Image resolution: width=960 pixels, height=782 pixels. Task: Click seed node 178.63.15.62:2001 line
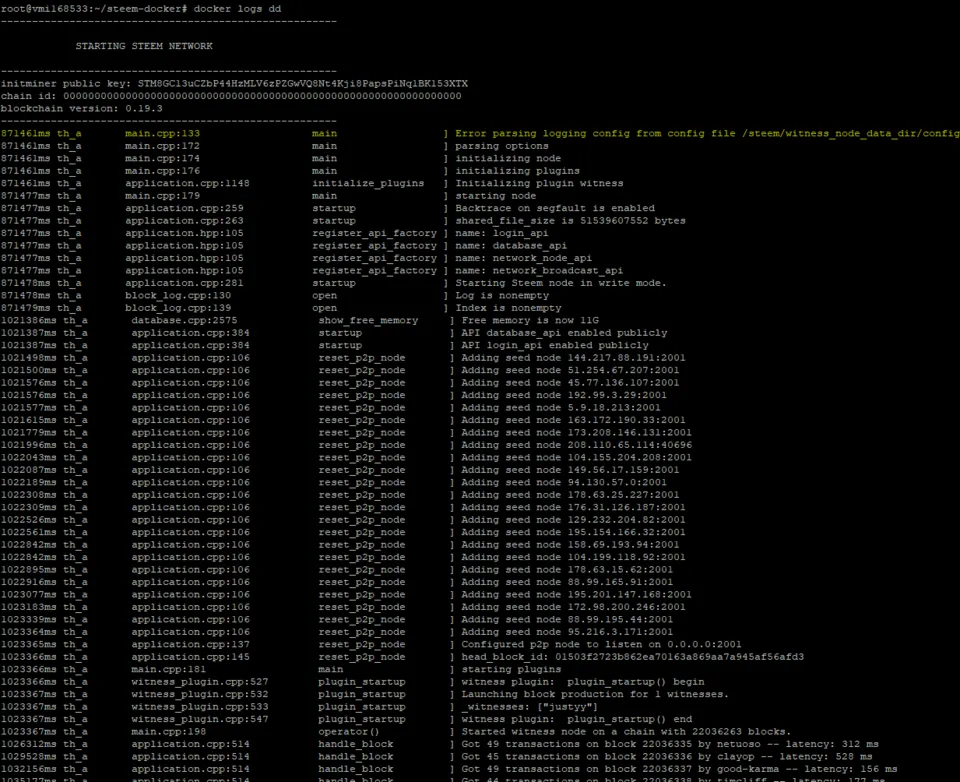click(x=567, y=570)
